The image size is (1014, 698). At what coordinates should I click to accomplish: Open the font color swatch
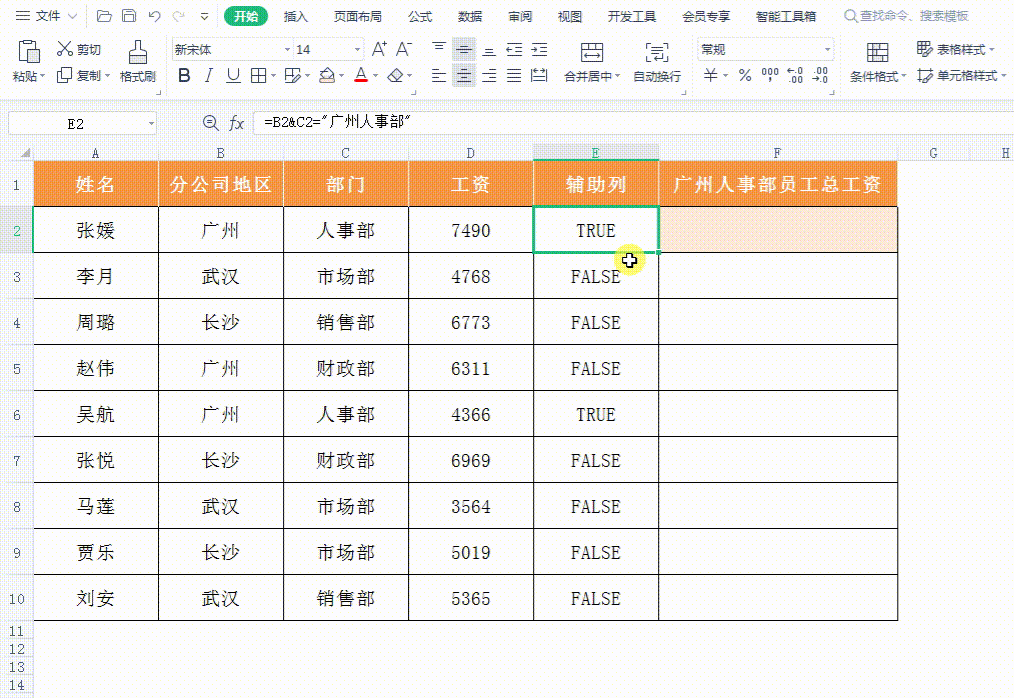(x=360, y=75)
